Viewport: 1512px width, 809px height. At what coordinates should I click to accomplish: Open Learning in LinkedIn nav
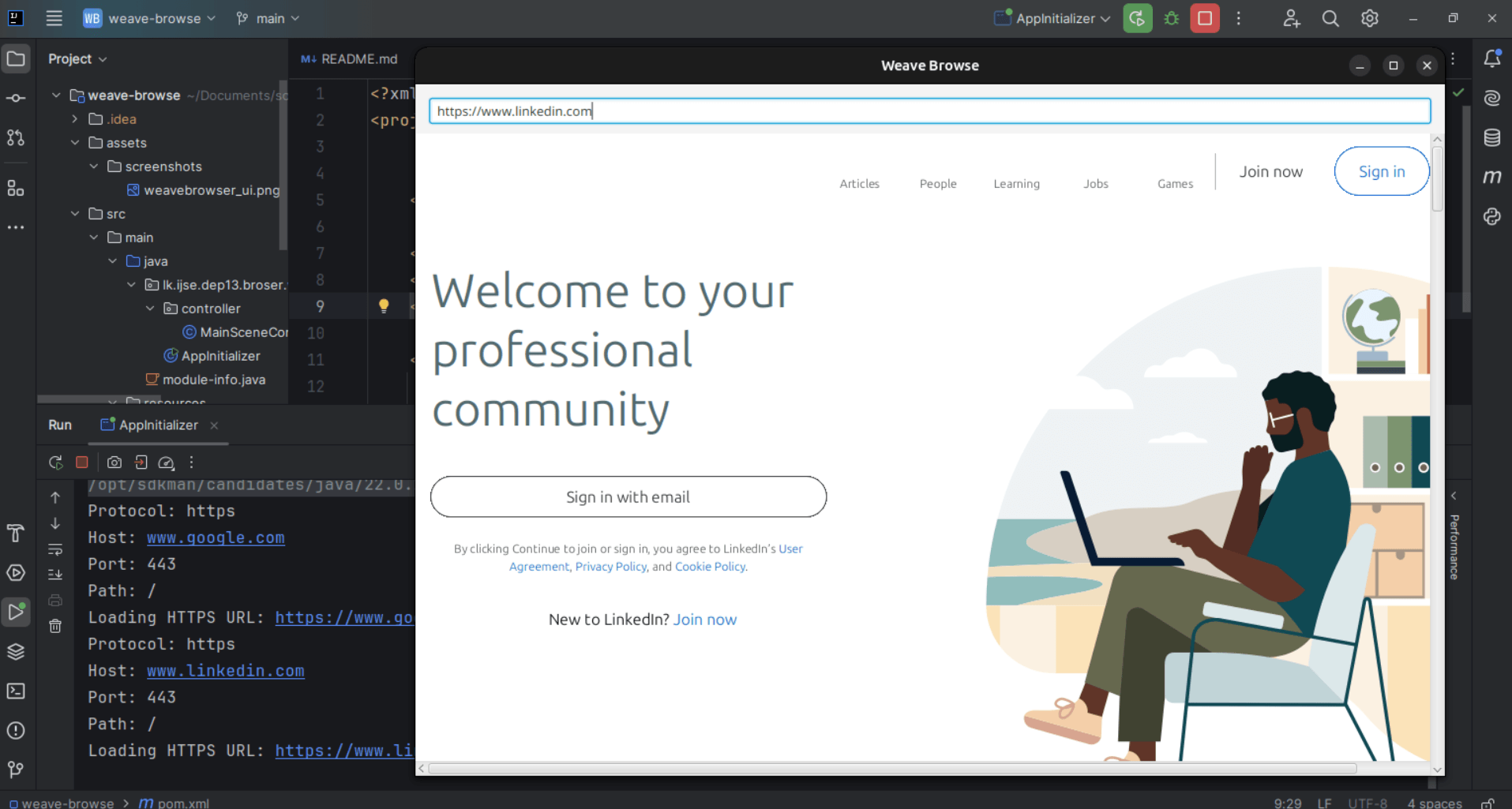(x=1016, y=183)
